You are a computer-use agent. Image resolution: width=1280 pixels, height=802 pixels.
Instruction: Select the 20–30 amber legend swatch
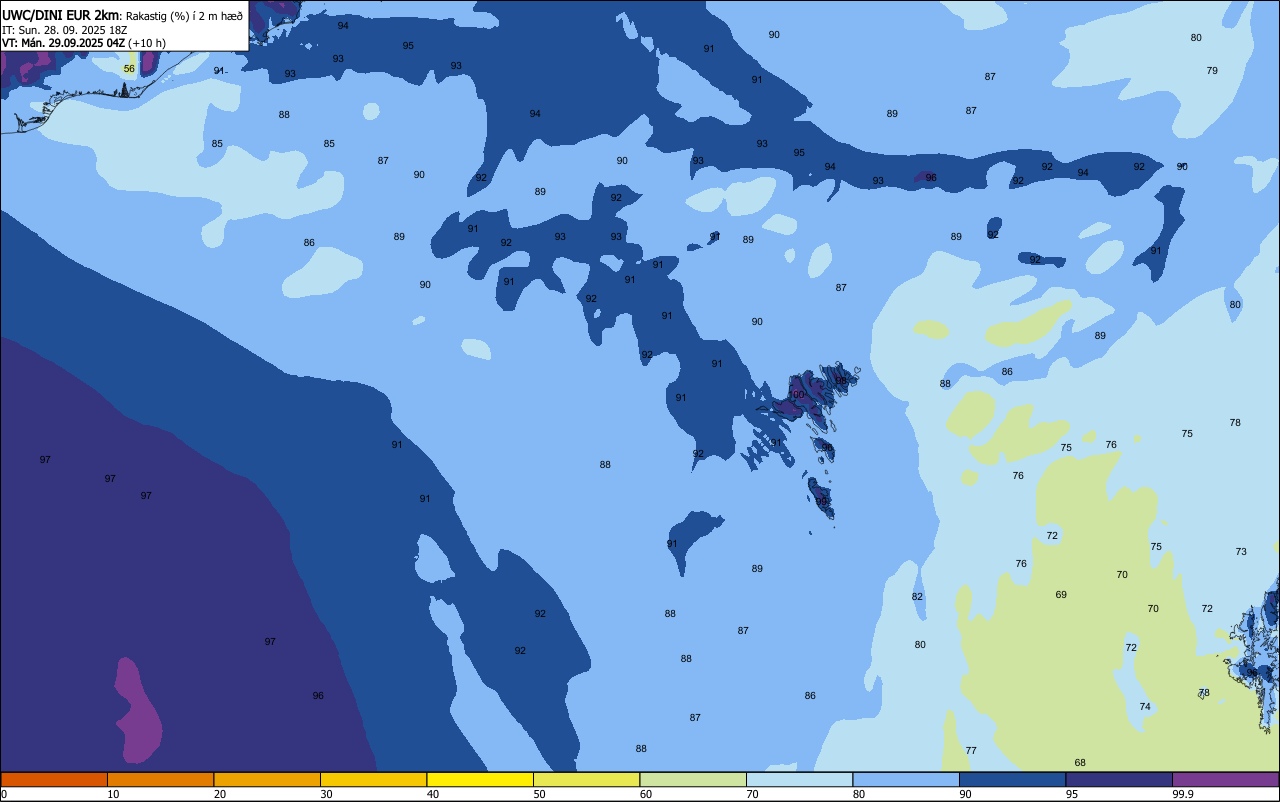[267, 779]
